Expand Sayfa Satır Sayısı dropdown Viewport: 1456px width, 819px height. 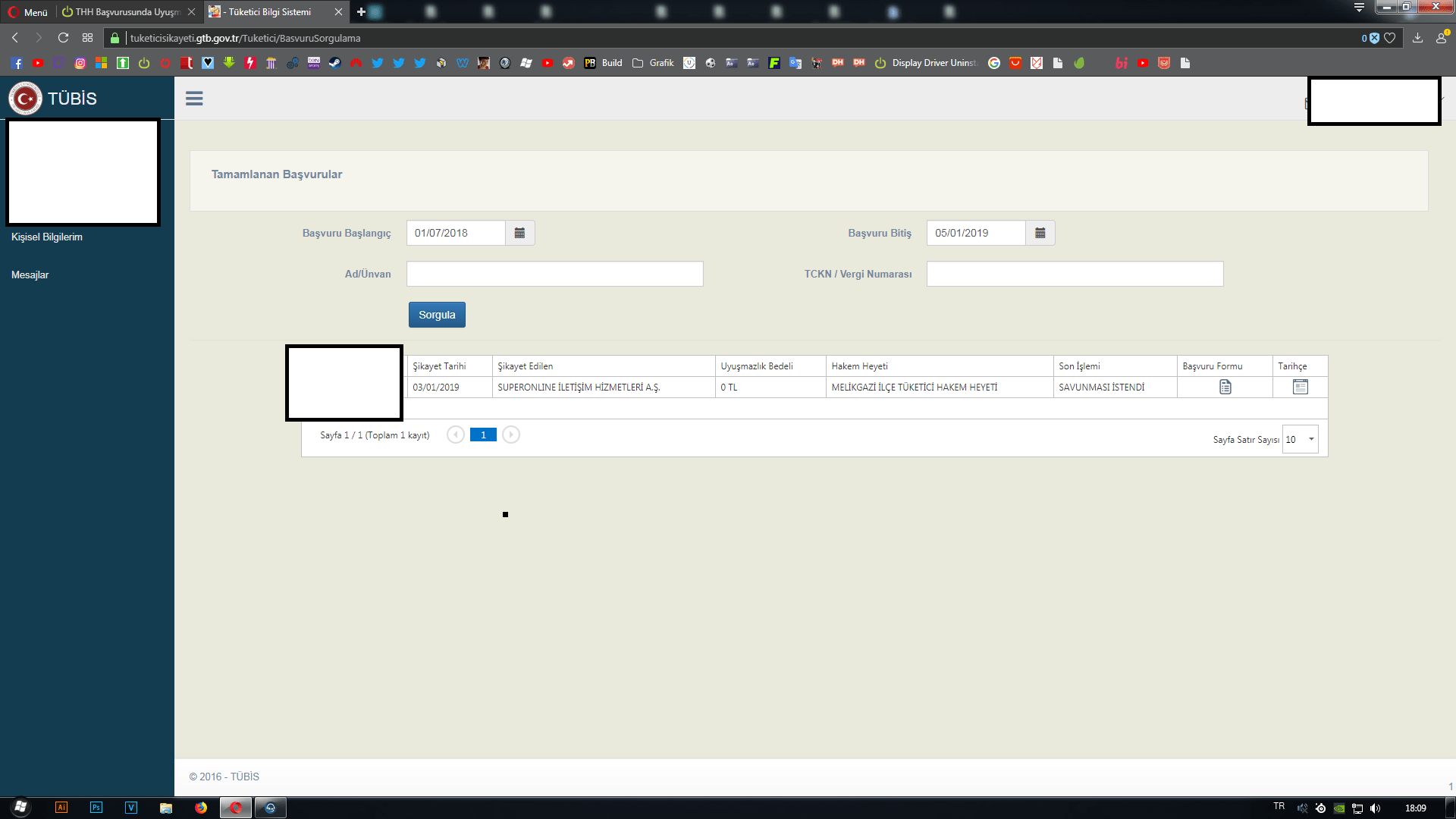[1300, 439]
